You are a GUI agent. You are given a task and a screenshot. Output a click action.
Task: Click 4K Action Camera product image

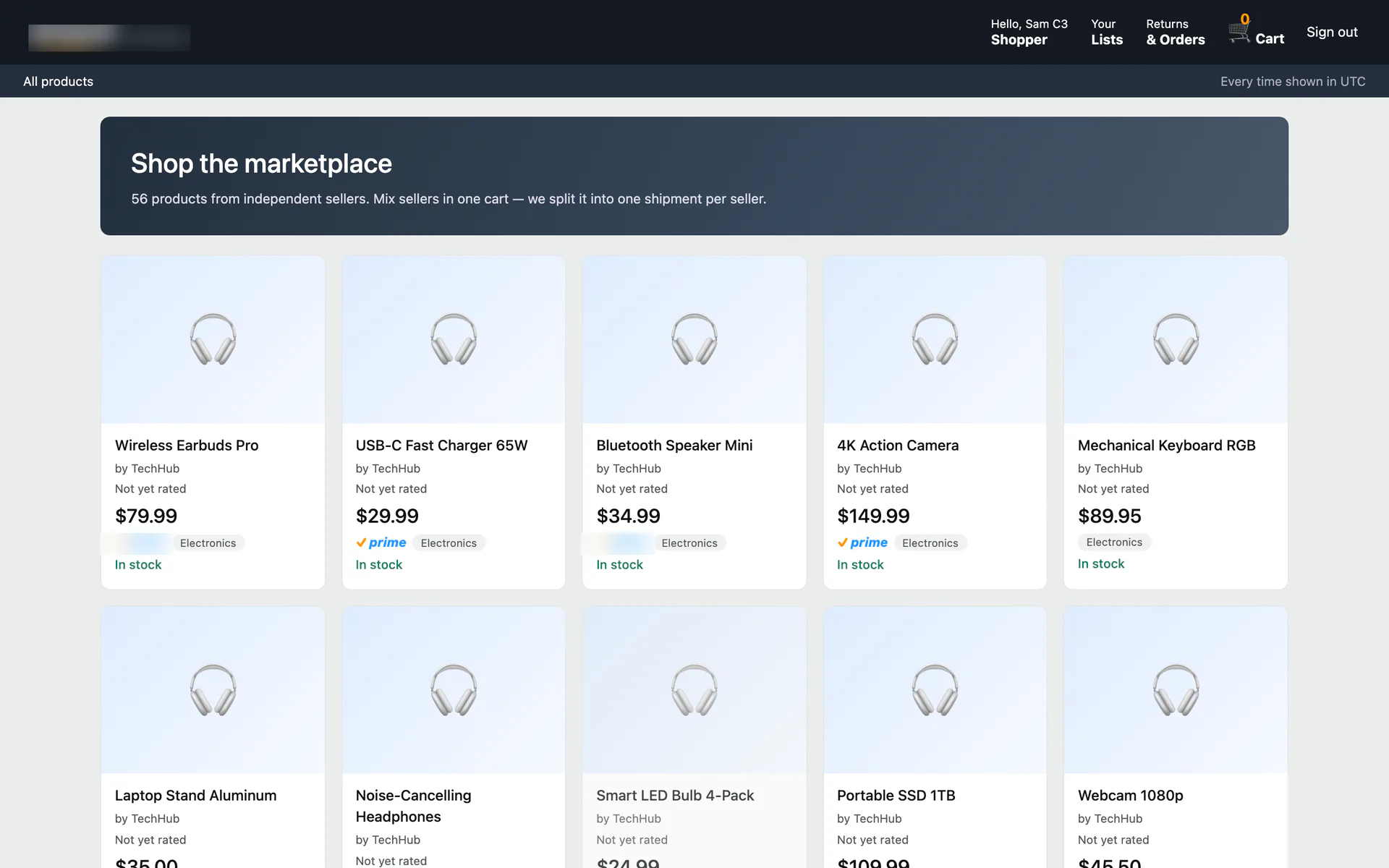coord(935,339)
